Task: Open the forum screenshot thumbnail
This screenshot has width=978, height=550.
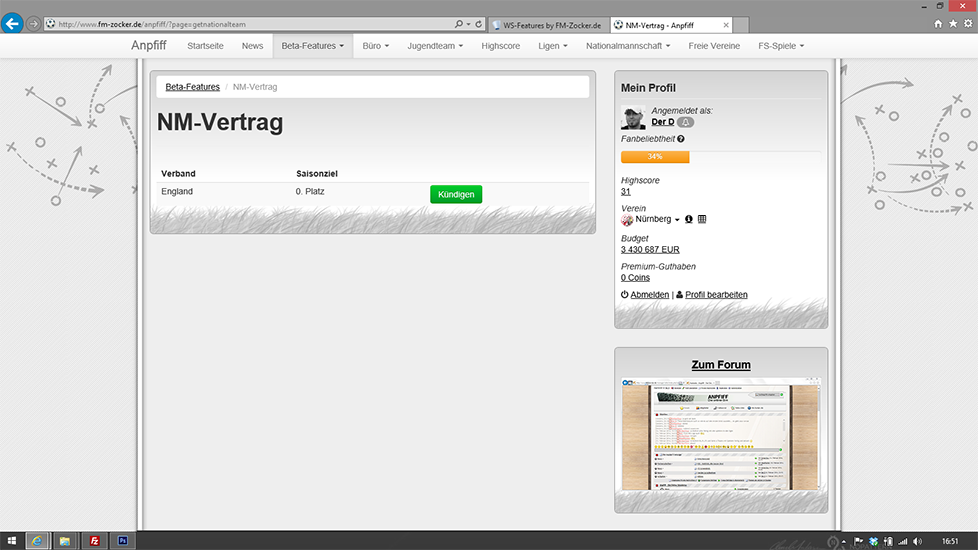Action: (x=720, y=434)
